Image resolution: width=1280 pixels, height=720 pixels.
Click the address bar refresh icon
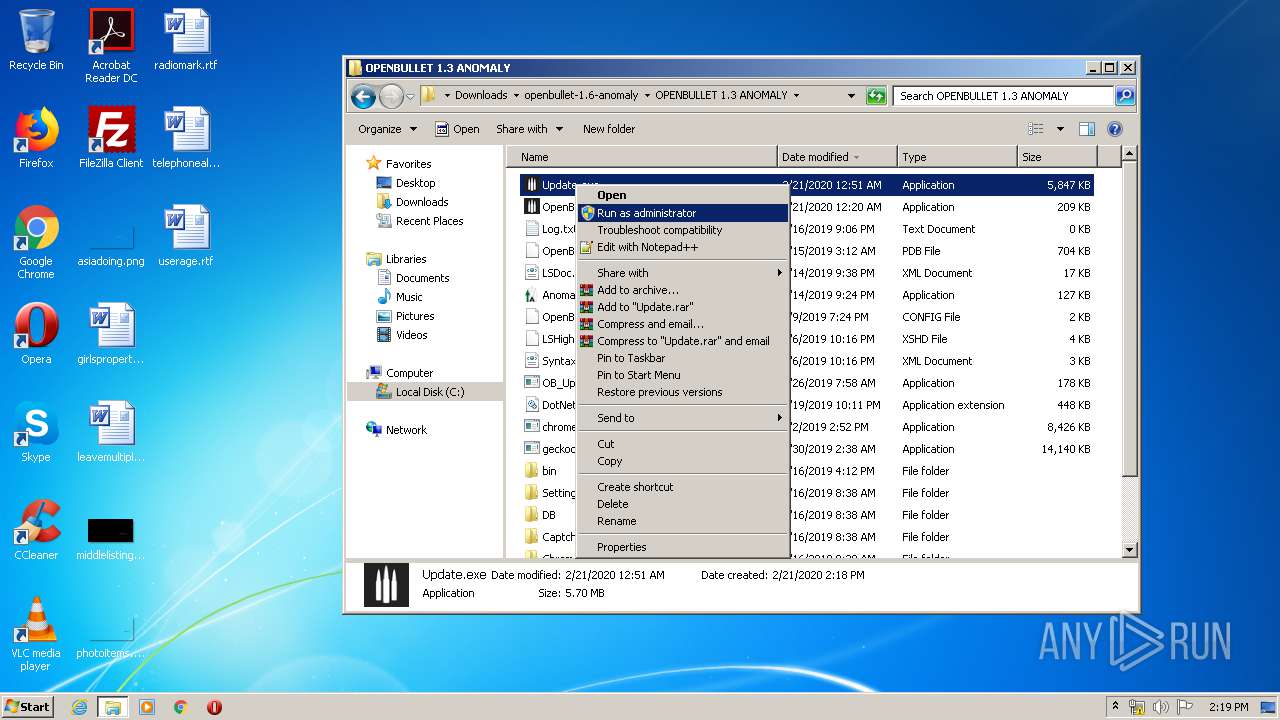(x=876, y=96)
